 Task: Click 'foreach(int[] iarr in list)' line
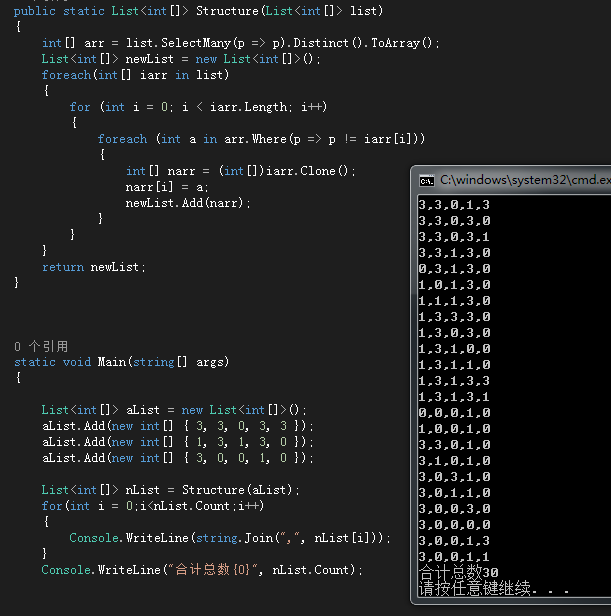(x=136, y=75)
